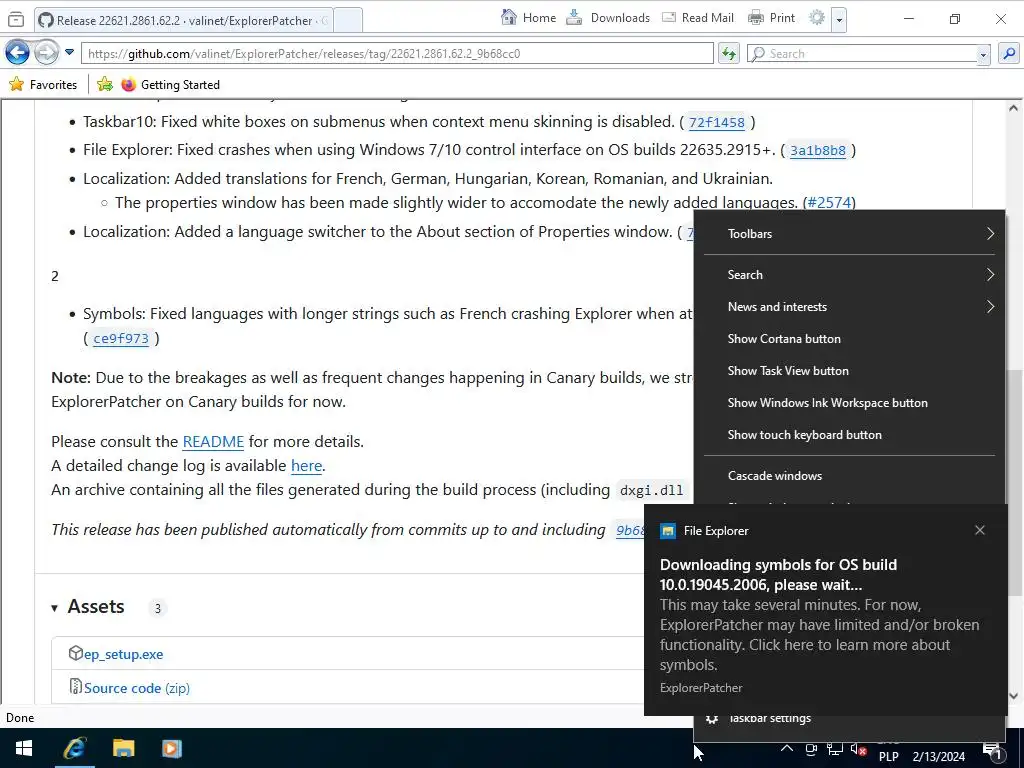Viewport: 1024px width, 768px height.
Task: Toggle Show Windows Ink Workspace button
Action: pos(849,403)
